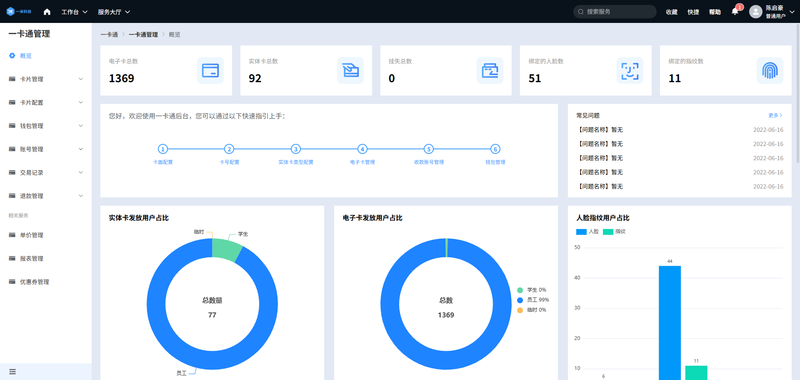Click first 【问题名称】暂无 row
Image resolution: width=800 pixels, height=380 pixels.
(x=680, y=130)
